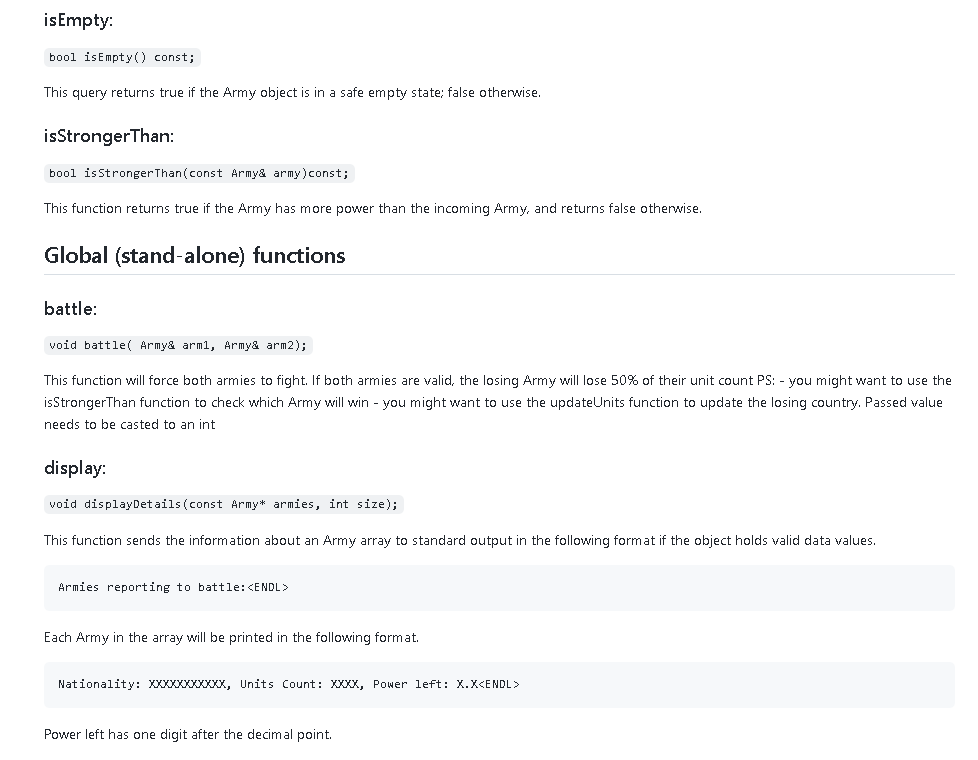Click the isStrongerThan: section heading
The image size is (978, 760).
[109, 136]
